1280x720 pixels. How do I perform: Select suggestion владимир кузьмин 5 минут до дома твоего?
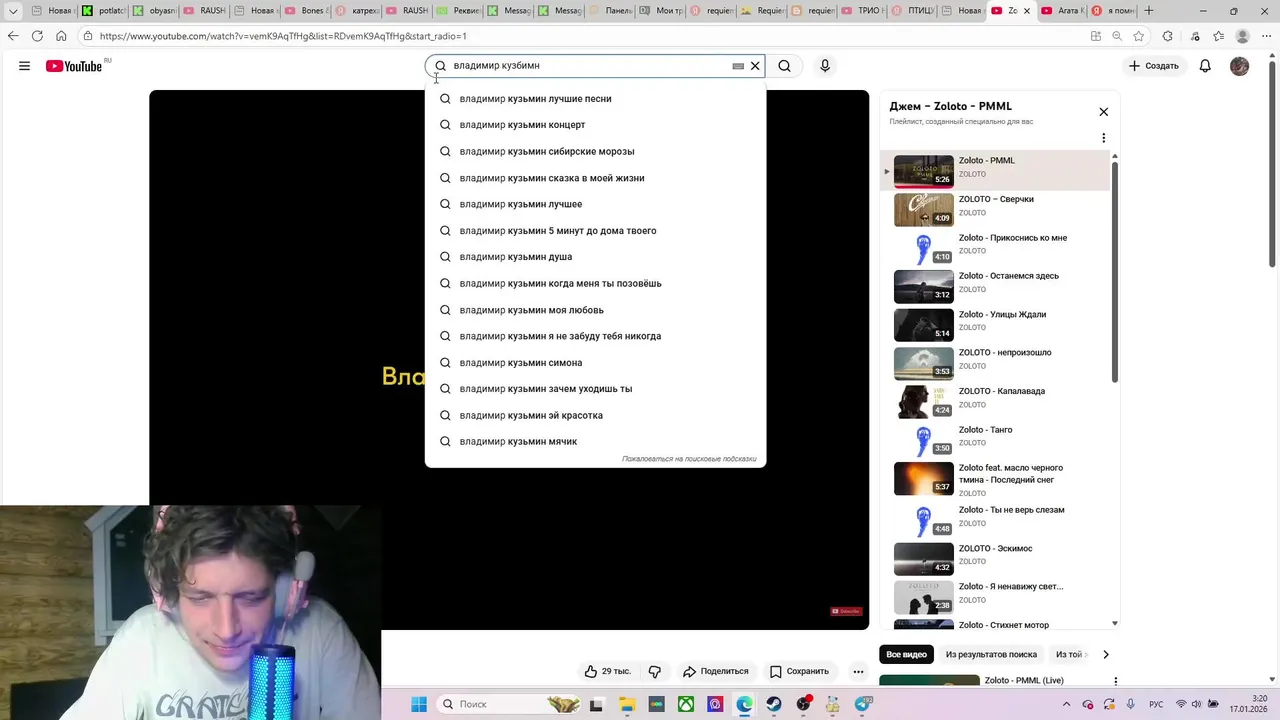tap(595, 231)
